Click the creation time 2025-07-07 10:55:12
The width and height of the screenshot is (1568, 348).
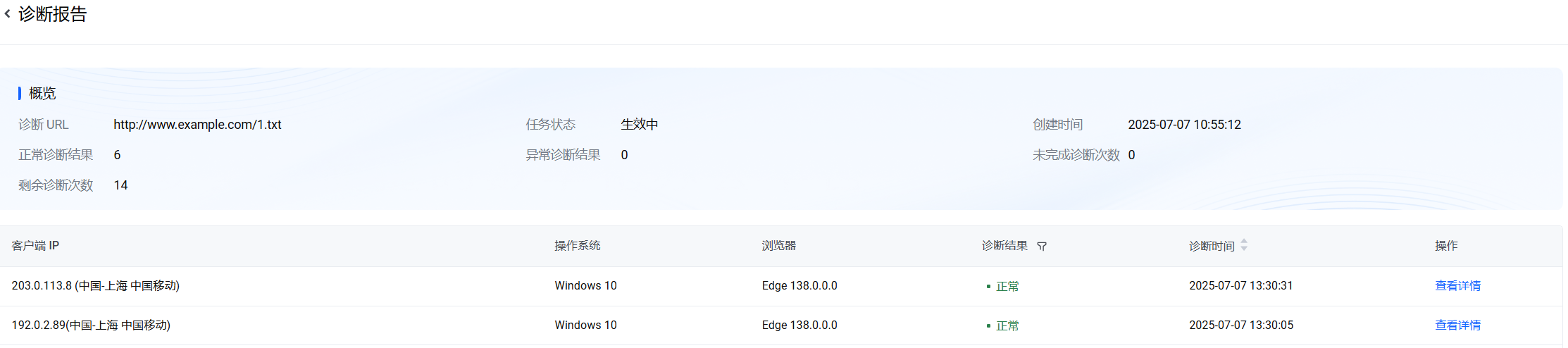click(1184, 125)
